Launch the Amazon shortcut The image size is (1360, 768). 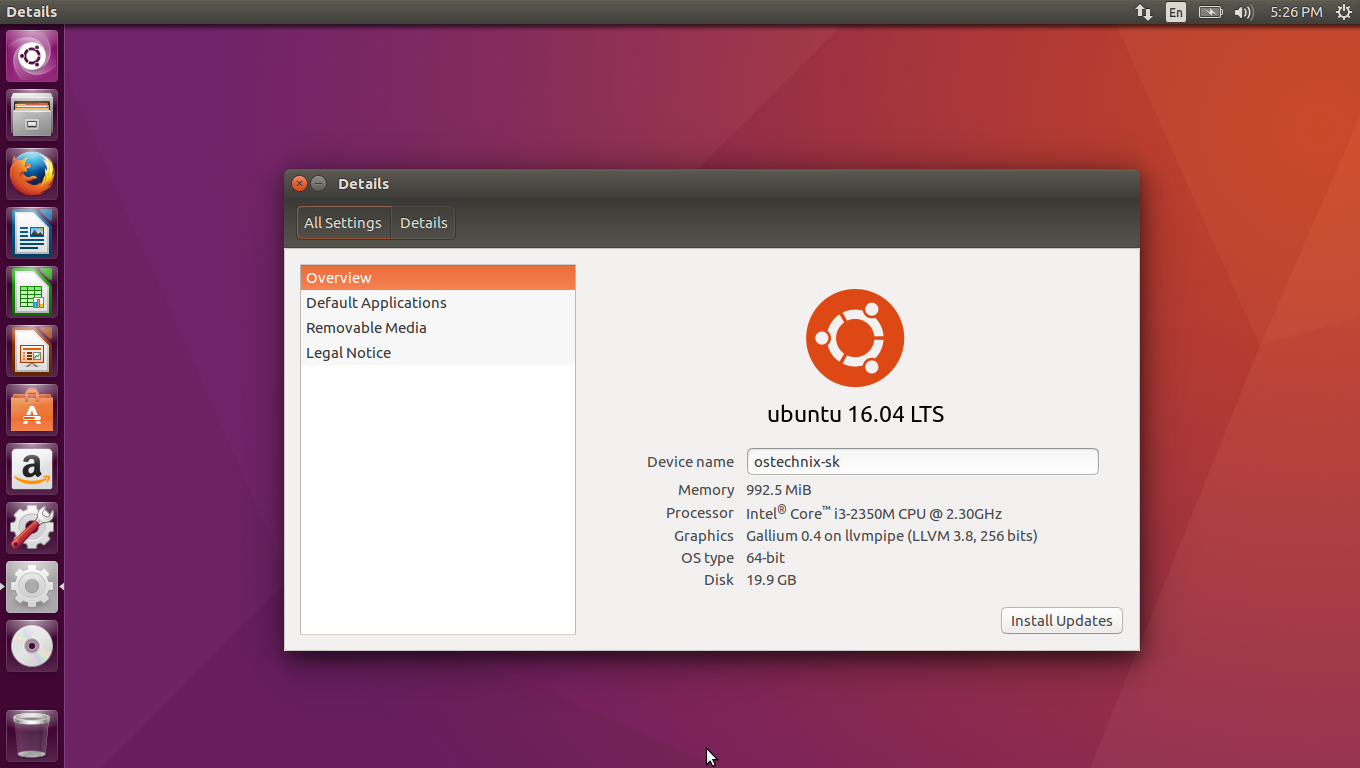[x=31, y=468]
